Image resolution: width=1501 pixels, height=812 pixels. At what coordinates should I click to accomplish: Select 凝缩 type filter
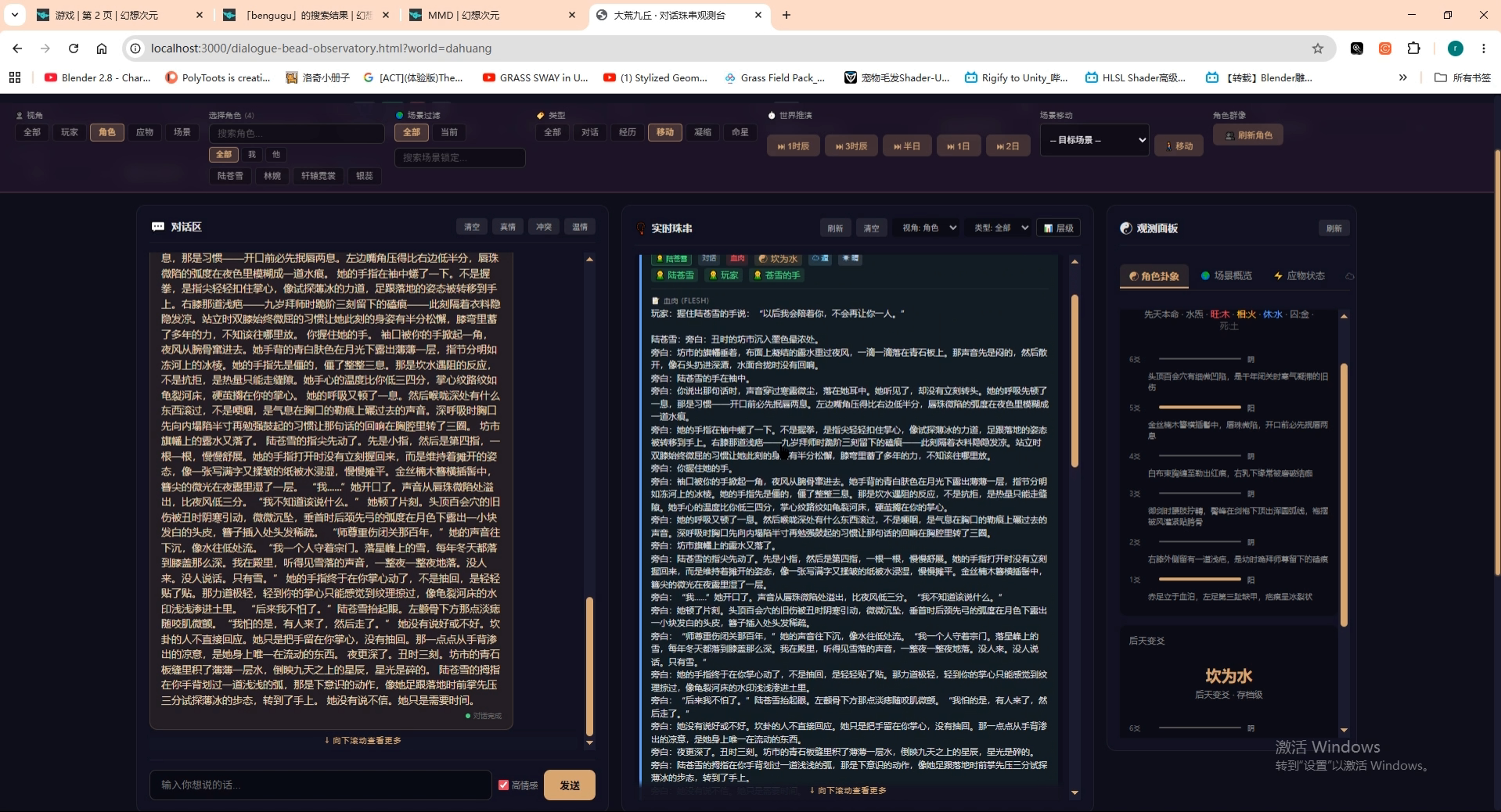[x=703, y=132]
